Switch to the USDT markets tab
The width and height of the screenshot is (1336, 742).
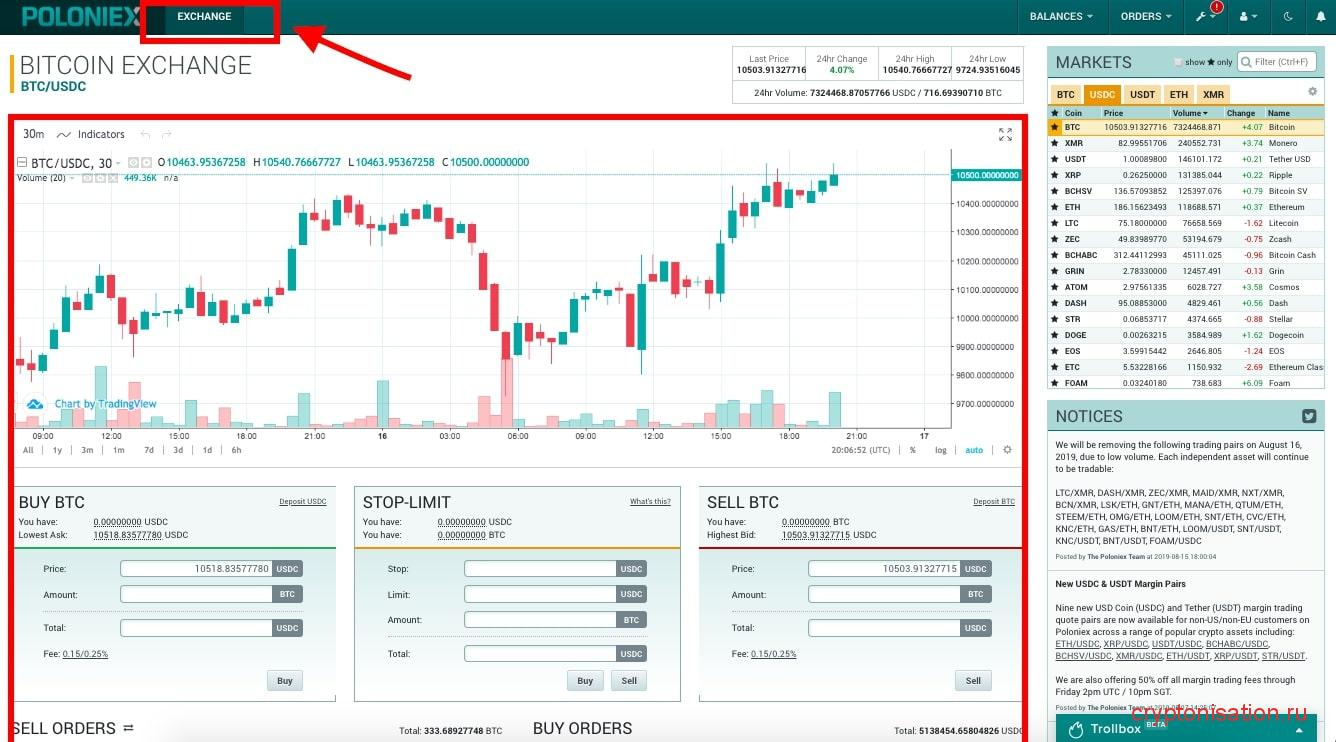click(1142, 95)
